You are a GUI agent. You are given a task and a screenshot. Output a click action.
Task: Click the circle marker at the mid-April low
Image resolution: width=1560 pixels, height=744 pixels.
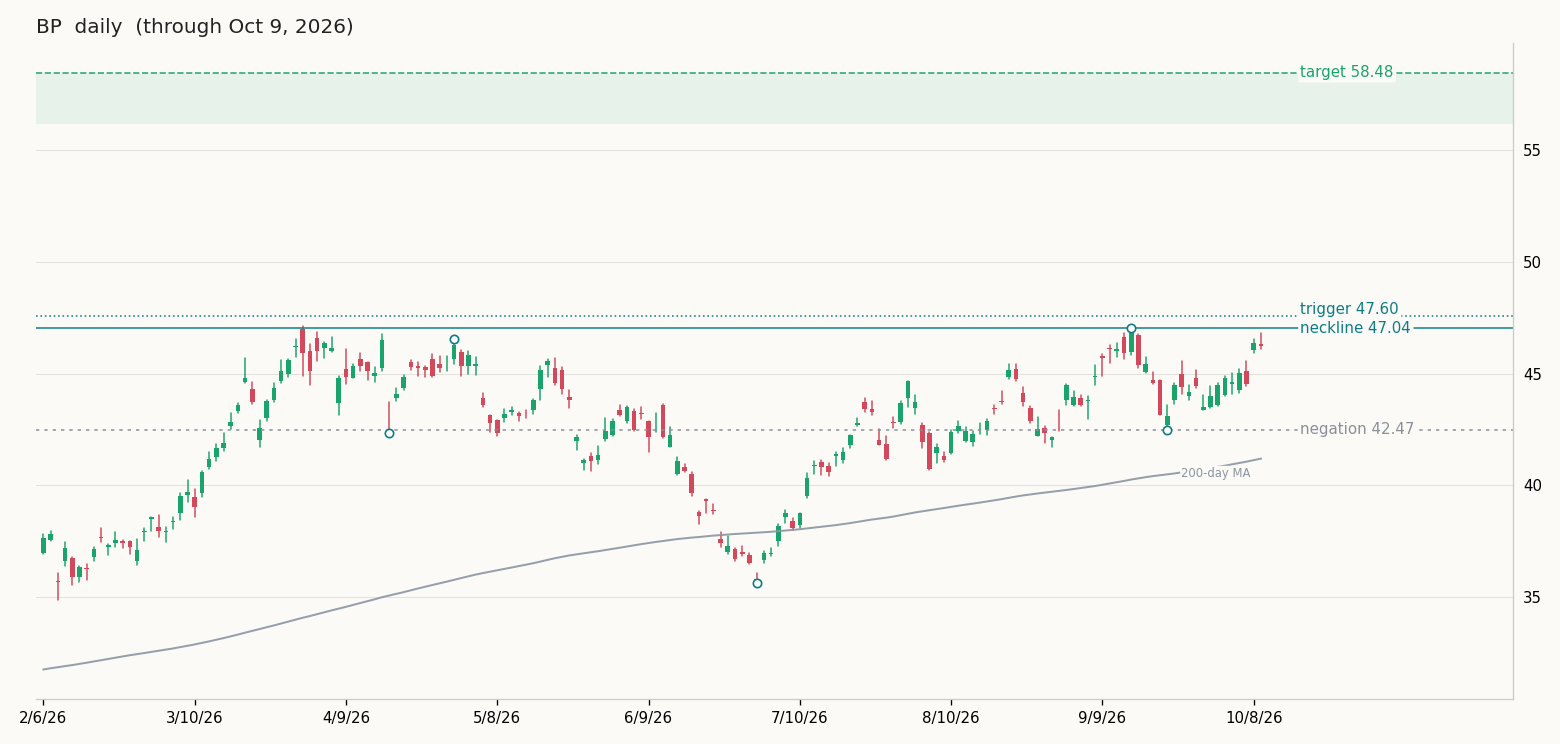[x=389, y=433]
